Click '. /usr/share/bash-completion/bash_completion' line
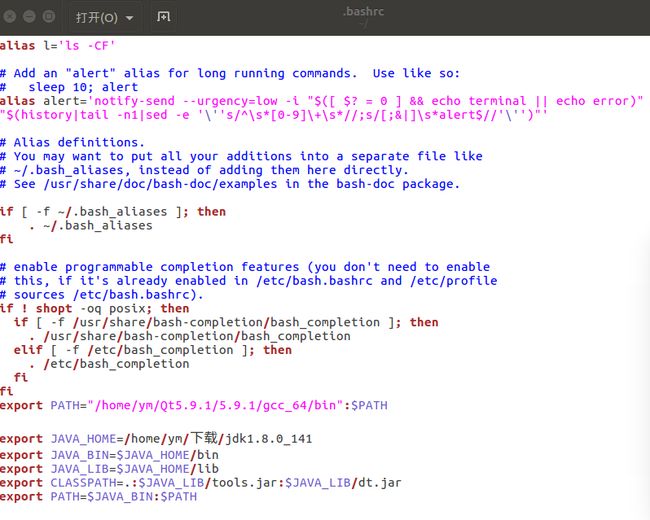650x520 pixels. [190, 336]
